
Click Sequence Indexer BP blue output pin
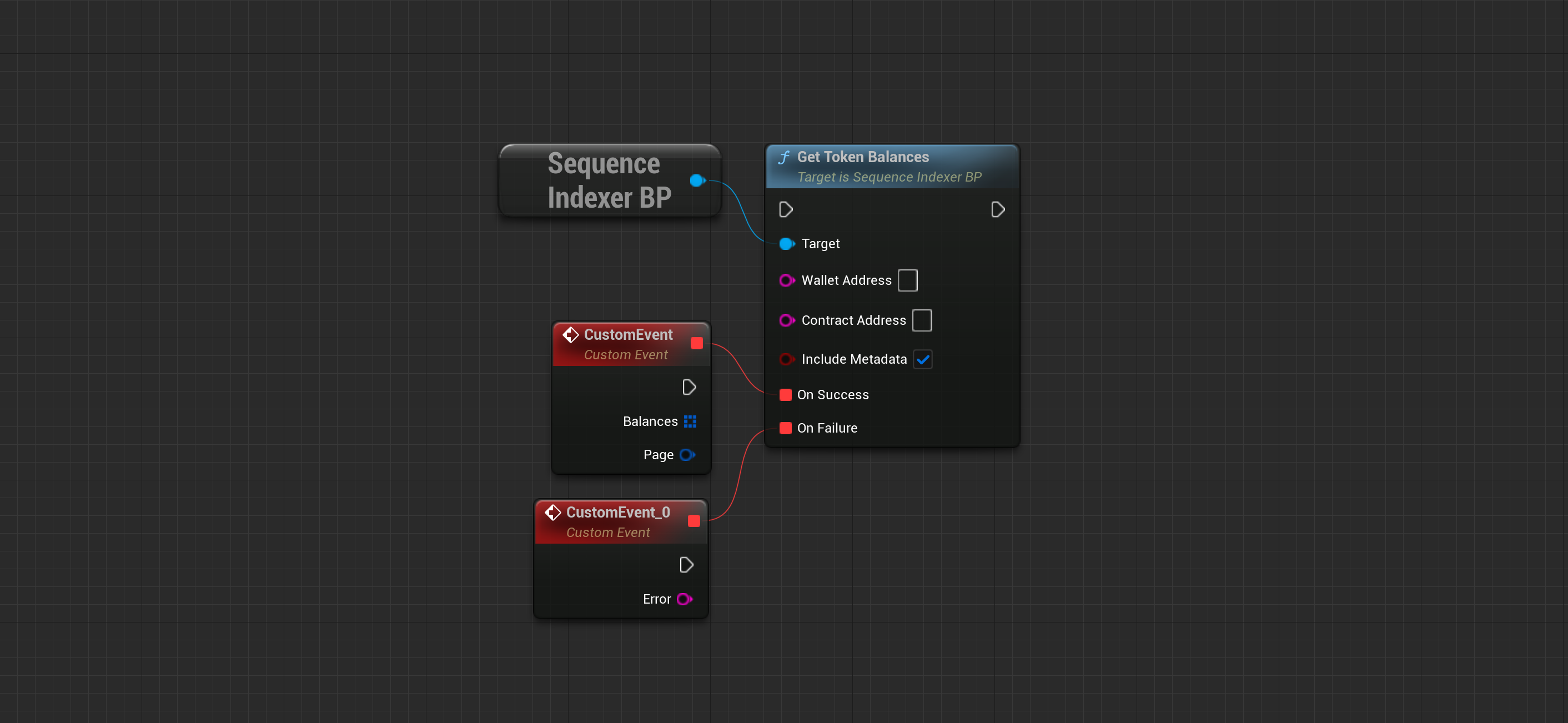coord(697,181)
